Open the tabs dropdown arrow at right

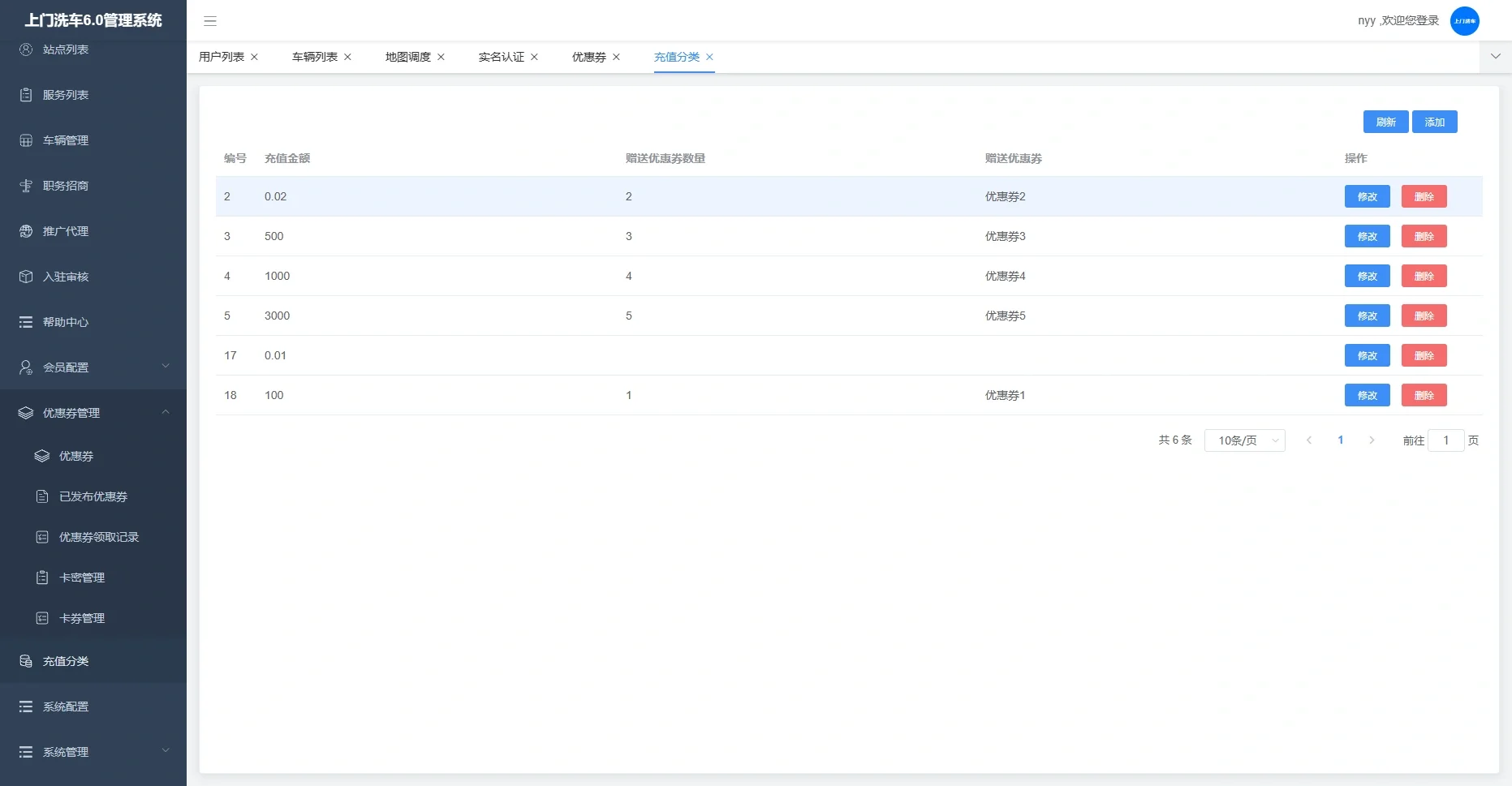(x=1495, y=57)
